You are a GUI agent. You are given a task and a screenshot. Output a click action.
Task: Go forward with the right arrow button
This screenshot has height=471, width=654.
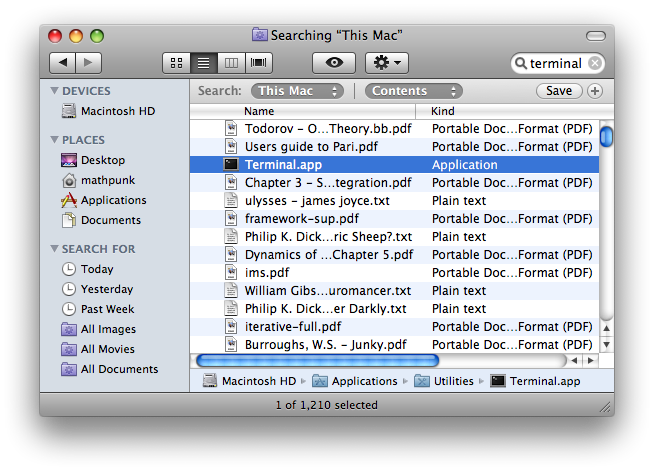88,63
